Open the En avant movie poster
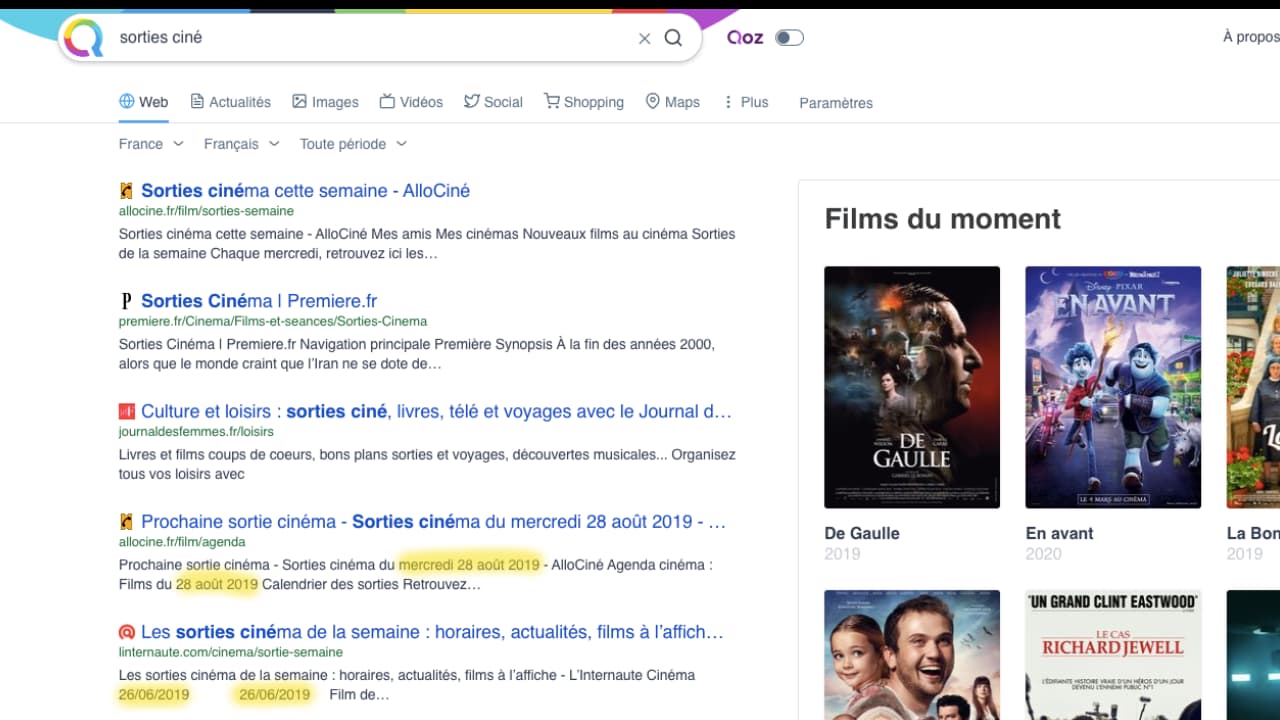The height and width of the screenshot is (720, 1280). coord(1113,387)
